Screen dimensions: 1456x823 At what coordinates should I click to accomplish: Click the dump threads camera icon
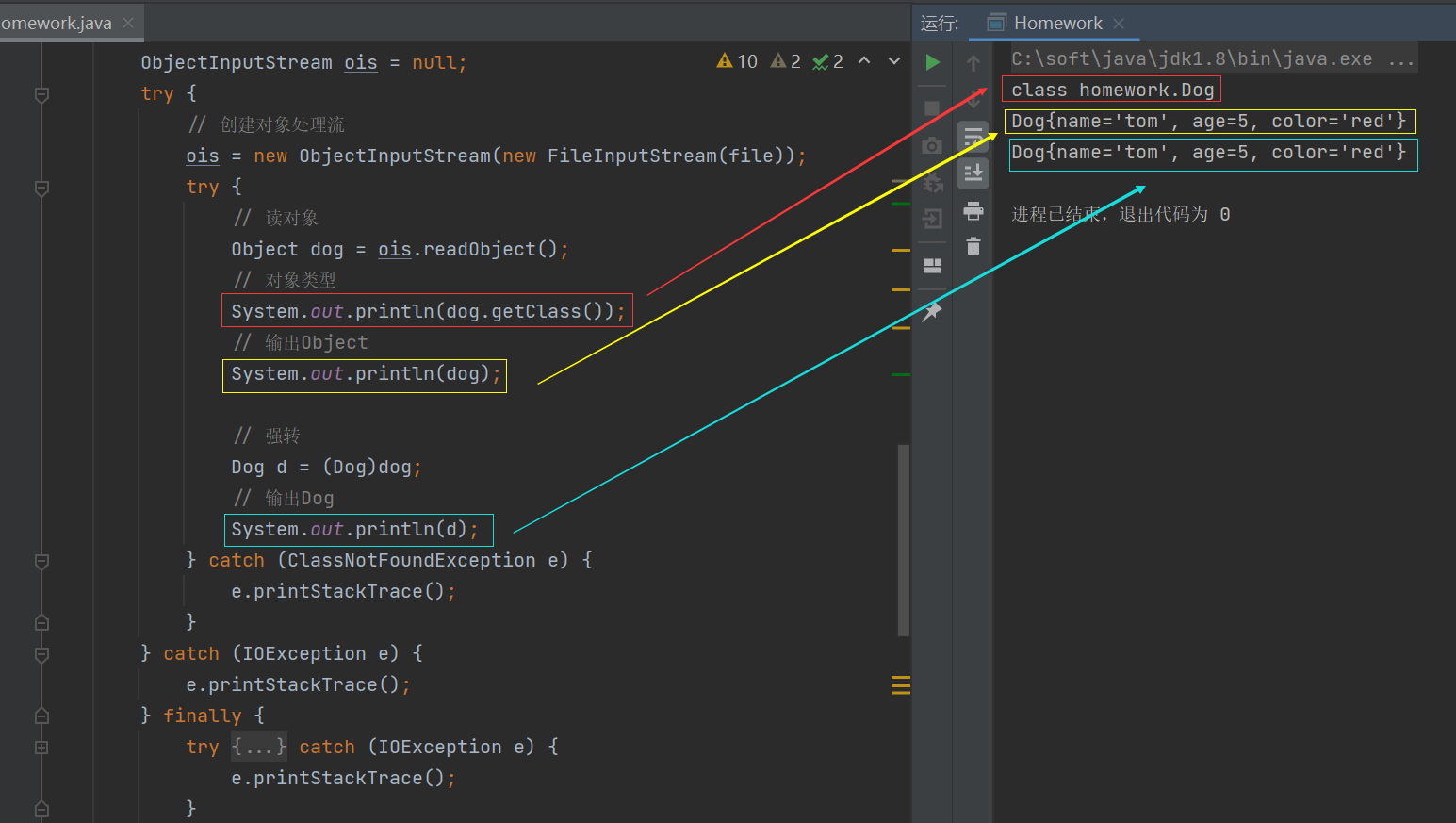932,145
